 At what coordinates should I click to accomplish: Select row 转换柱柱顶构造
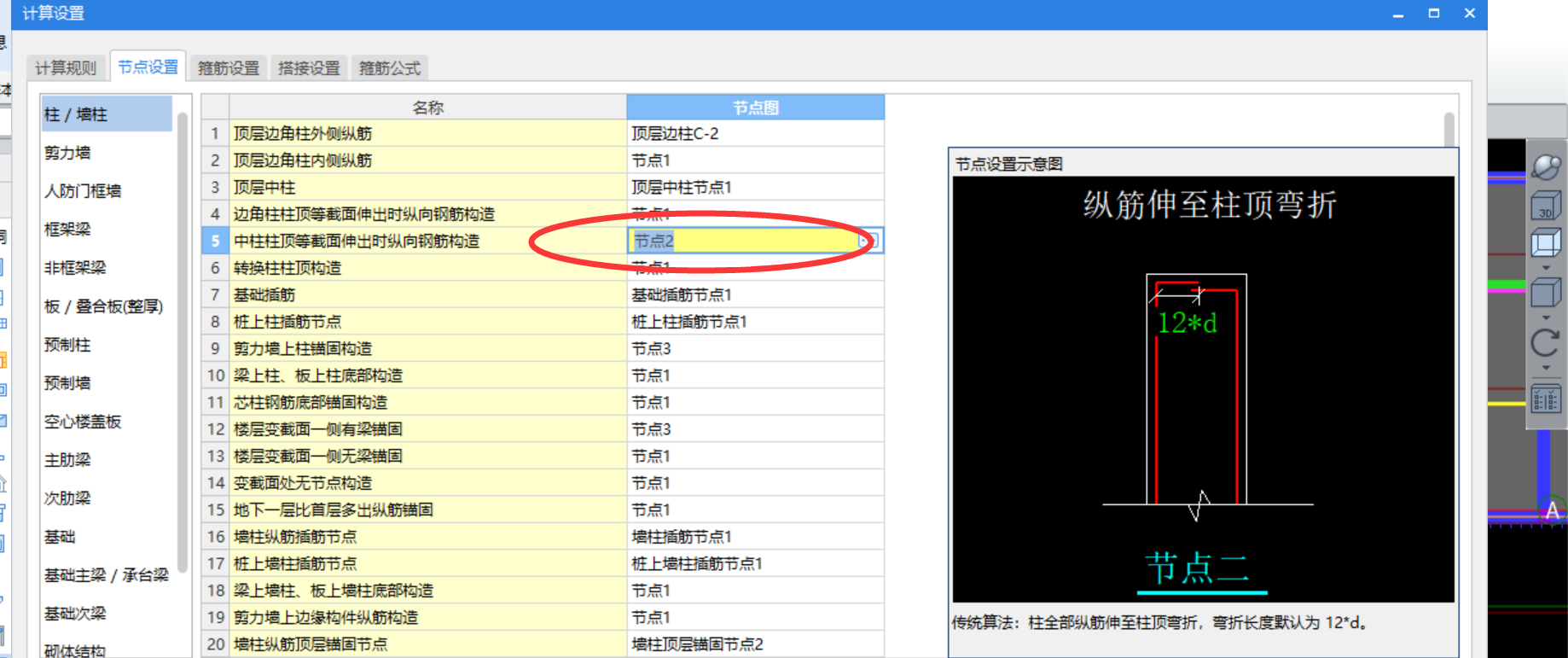point(428,268)
